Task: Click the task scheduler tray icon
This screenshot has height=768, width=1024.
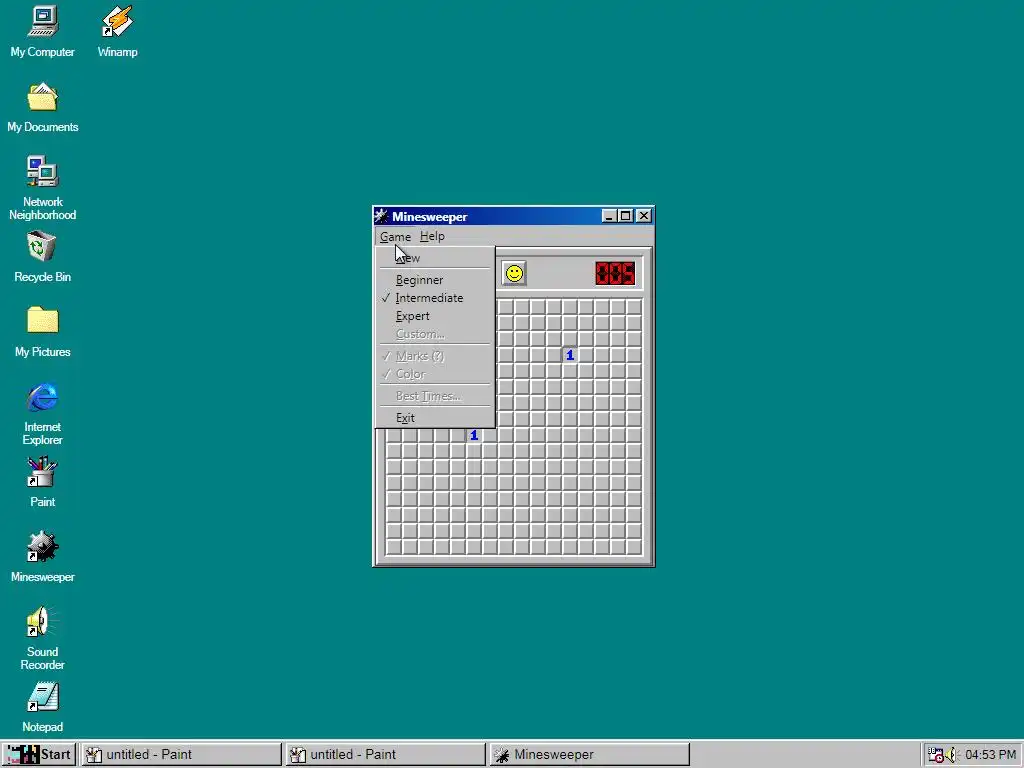Action: 935,754
